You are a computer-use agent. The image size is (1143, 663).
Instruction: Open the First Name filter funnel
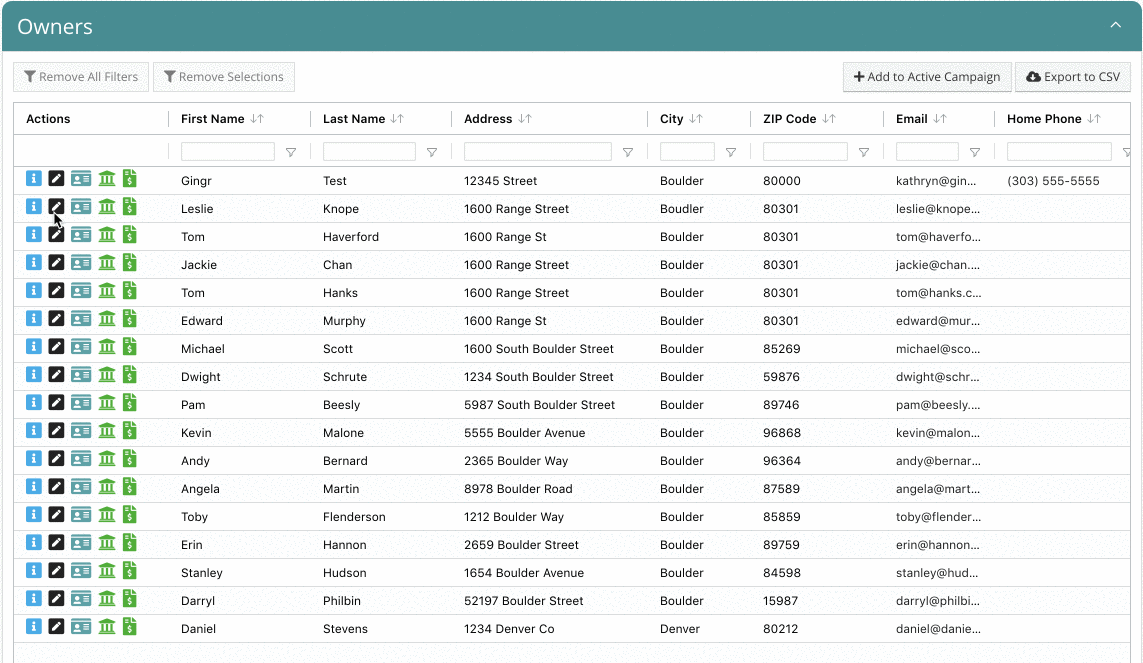point(291,151)
